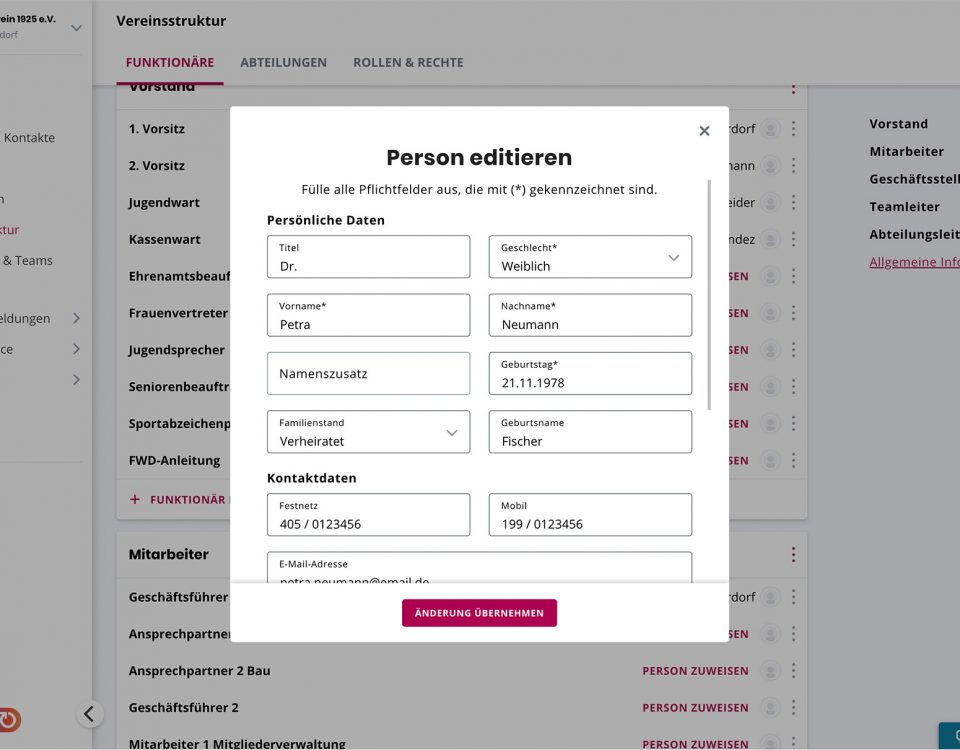Open the three-dot menu for 1. Vorsitz

pyautogui.click(x=793, y=129)
